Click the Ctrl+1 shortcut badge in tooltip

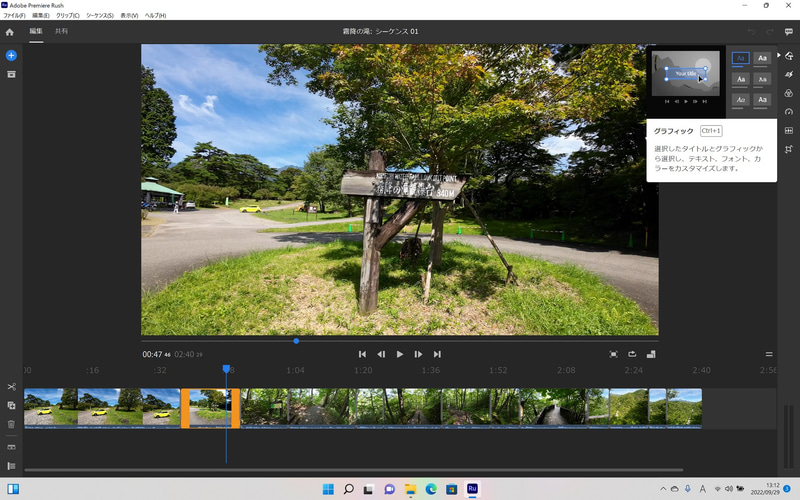[711, 131]
